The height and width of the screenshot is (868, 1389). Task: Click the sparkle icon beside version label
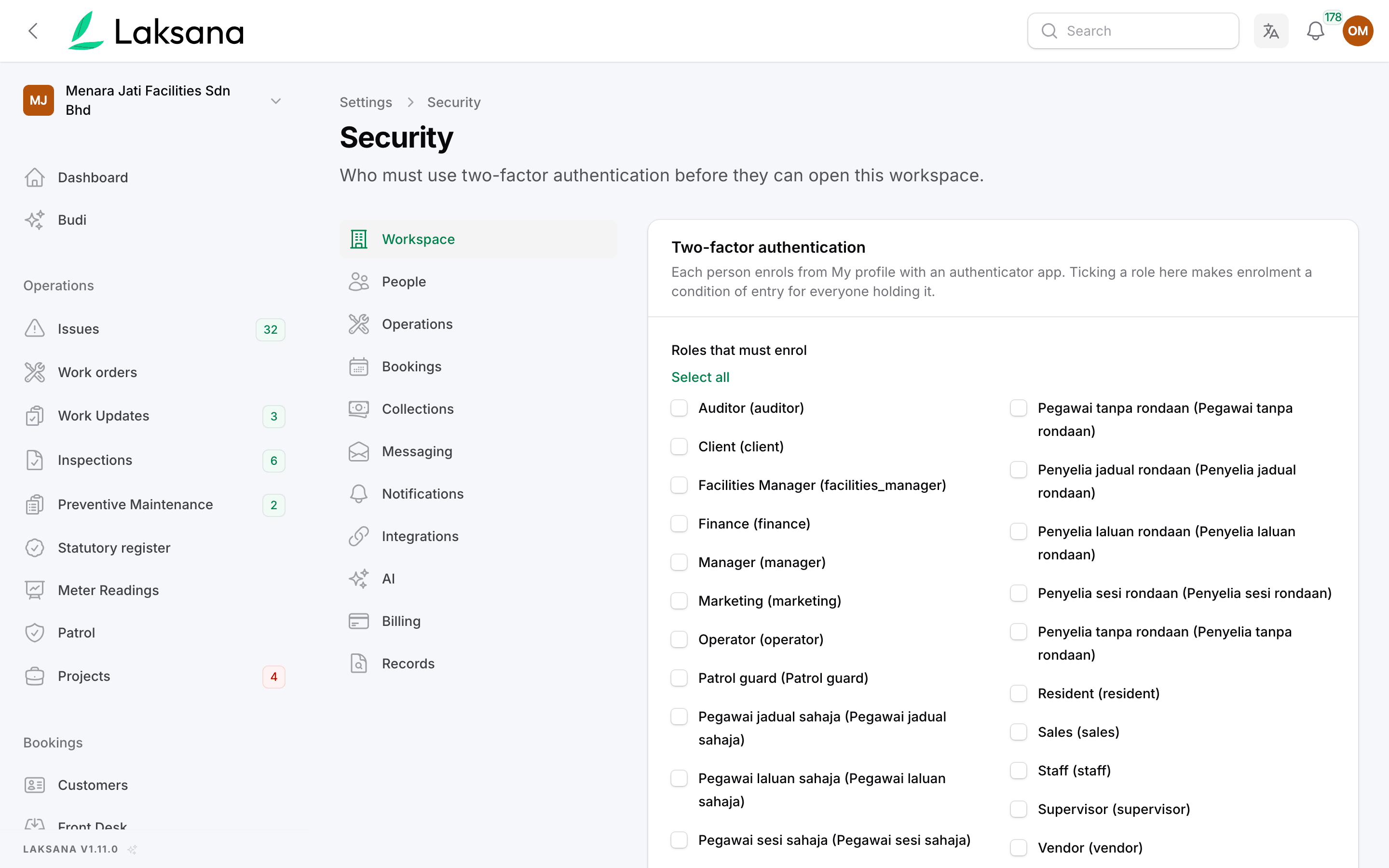pos(132,849)
